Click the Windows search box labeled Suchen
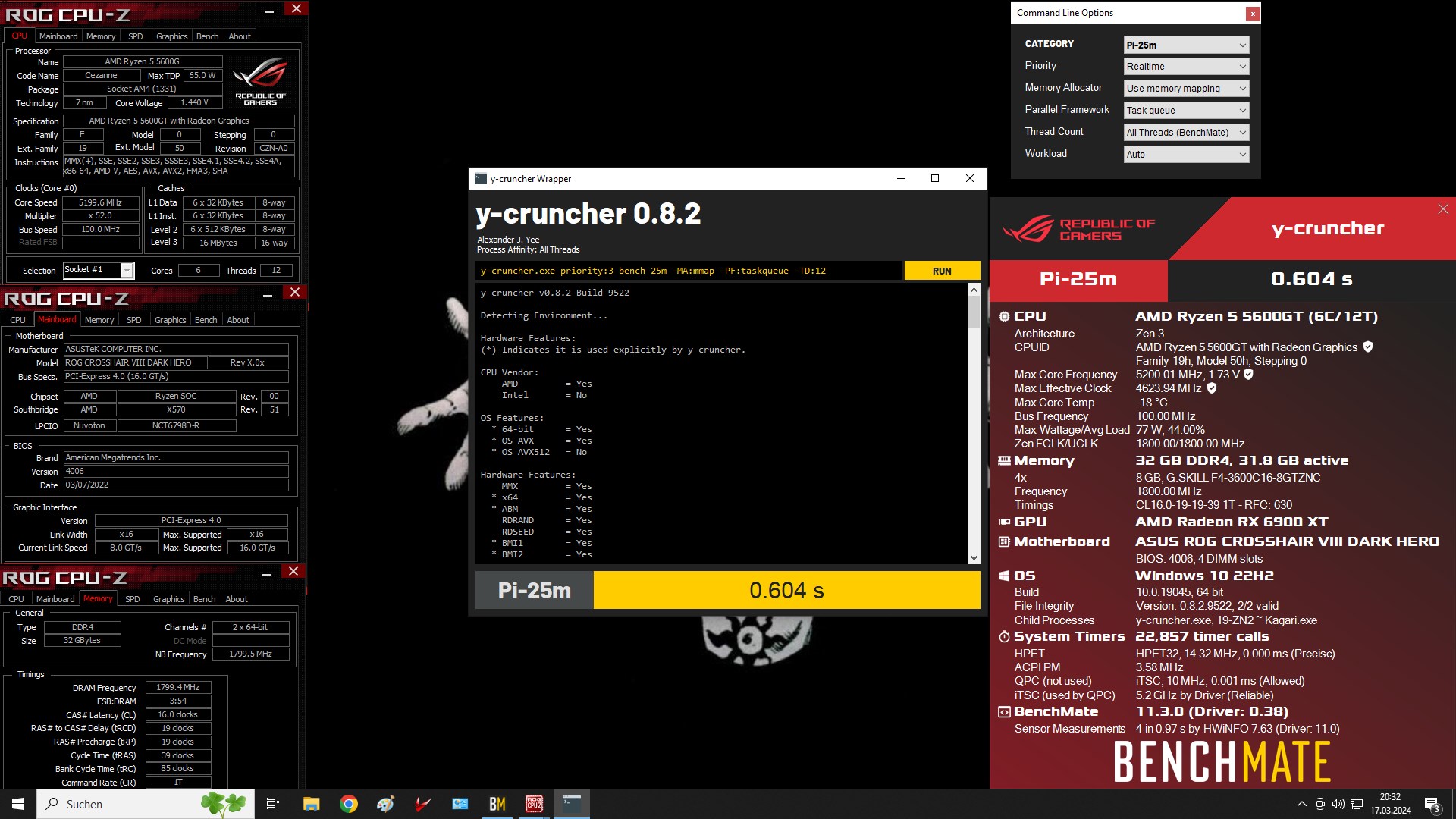Viewport: 1456px width, 819px height. pos(146,804)
